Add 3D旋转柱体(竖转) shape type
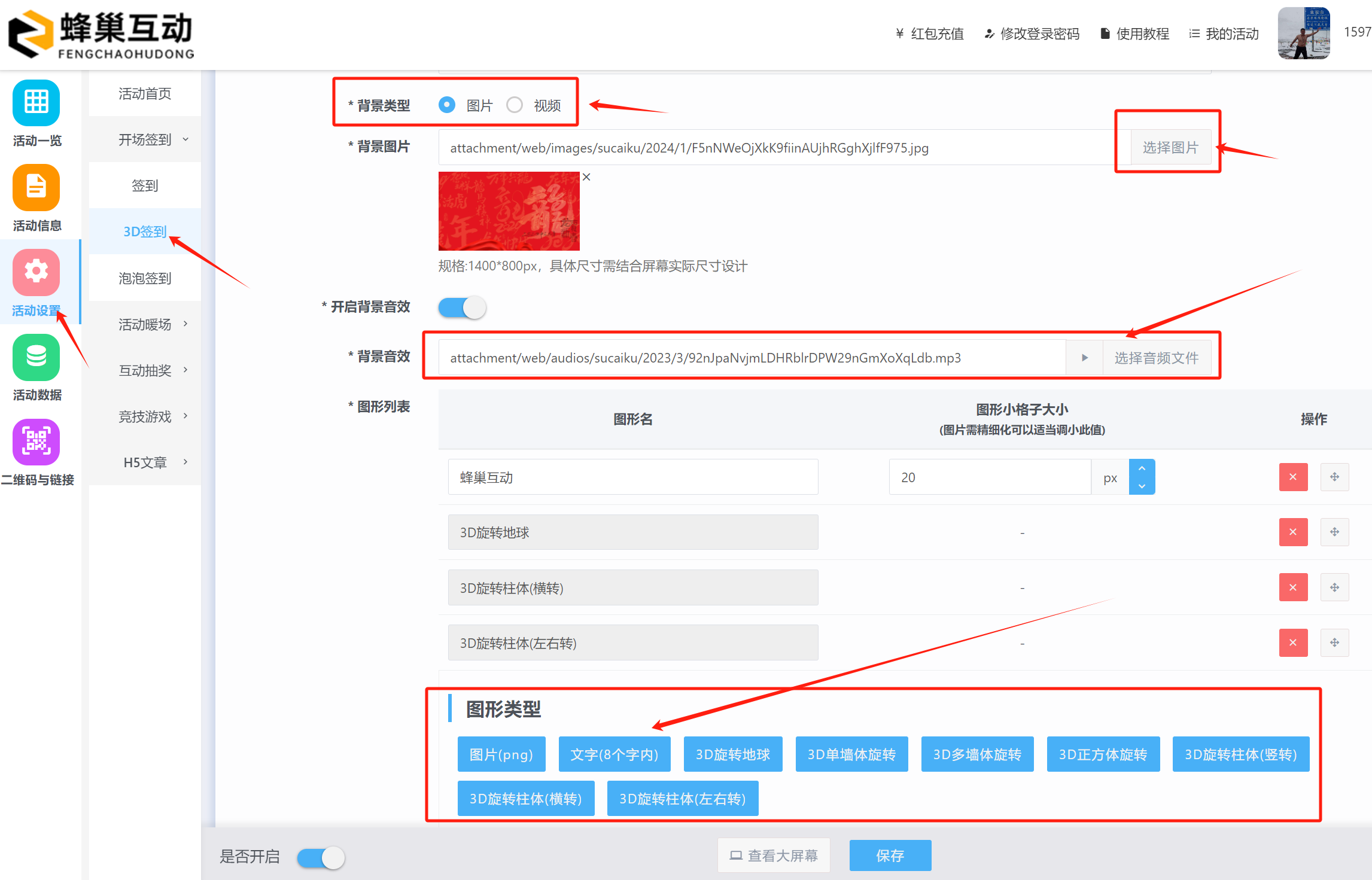Screen dimensions: 1372x880 (x=1241, y=754)
